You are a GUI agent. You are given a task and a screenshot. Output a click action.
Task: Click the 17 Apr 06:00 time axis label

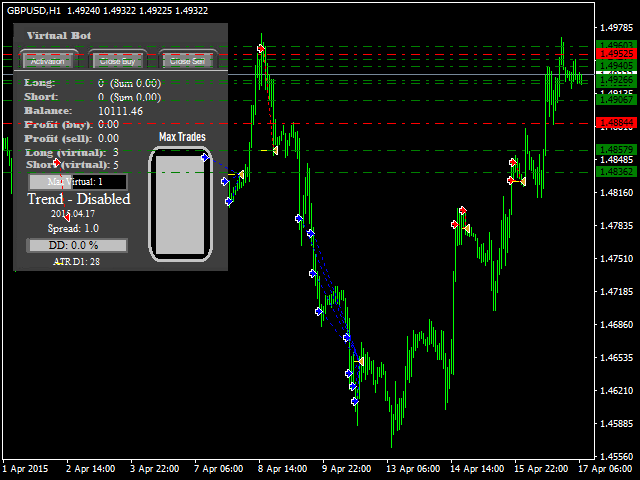click(x=605, y=469)
